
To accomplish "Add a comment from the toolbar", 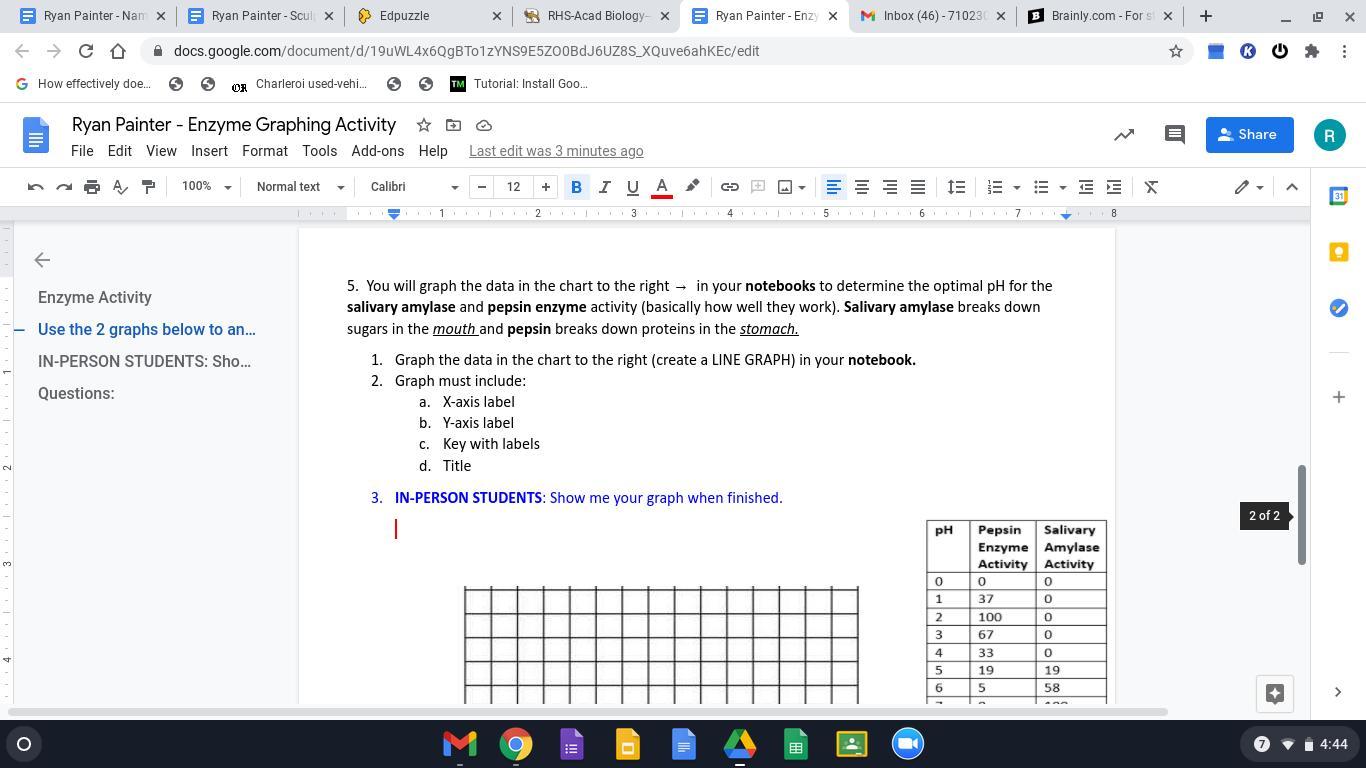I will tap(758, 187).
